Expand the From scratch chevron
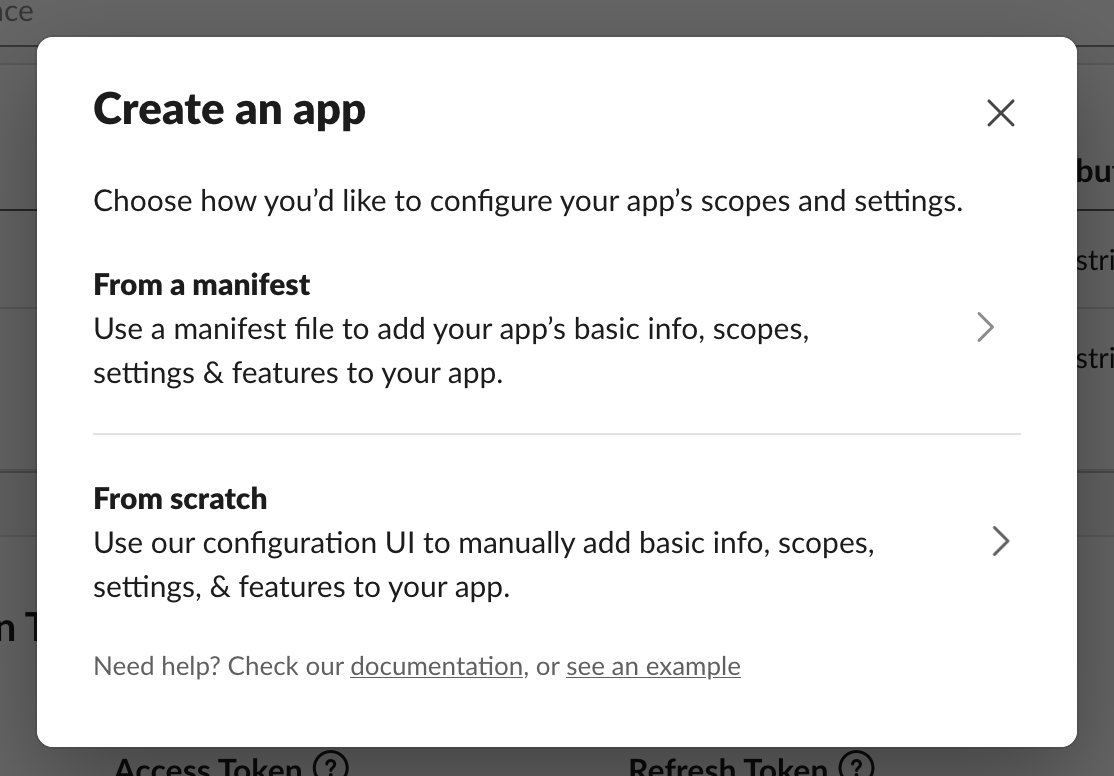The height and width of the screenshot is (776, 1114). pyautogui.click(x=1000, y=541)
